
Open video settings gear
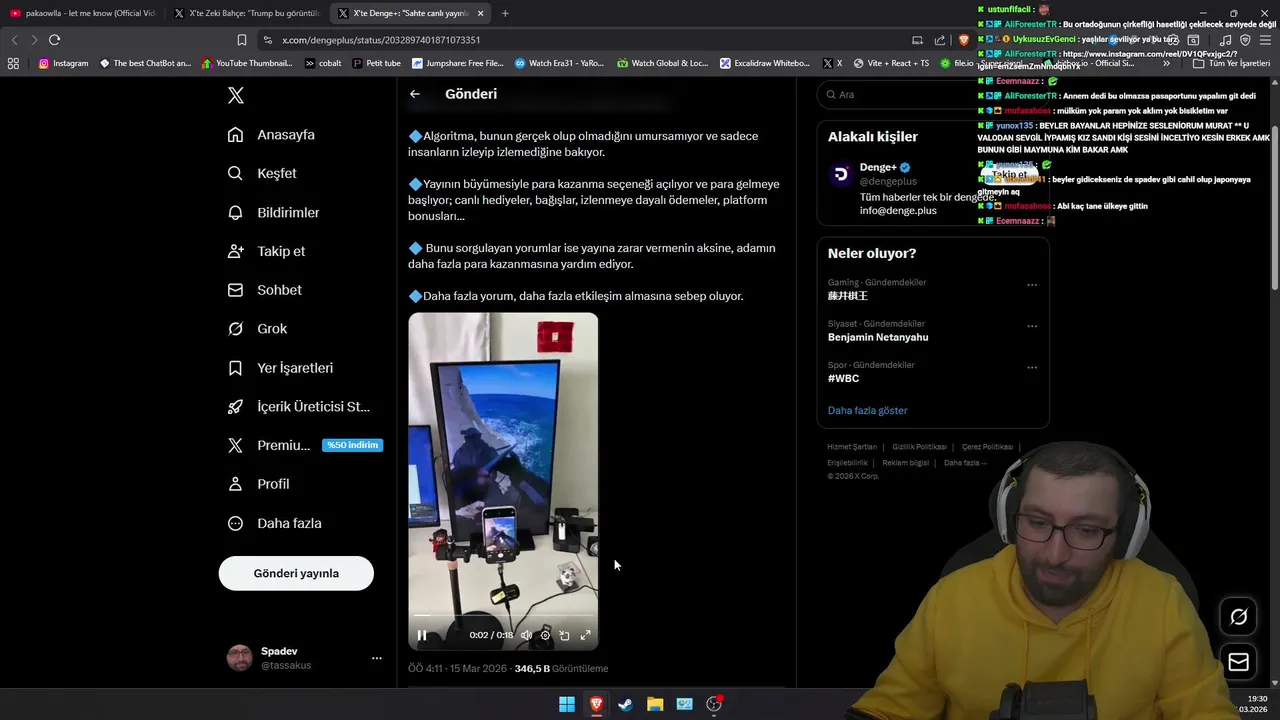[x=545, y=635]
